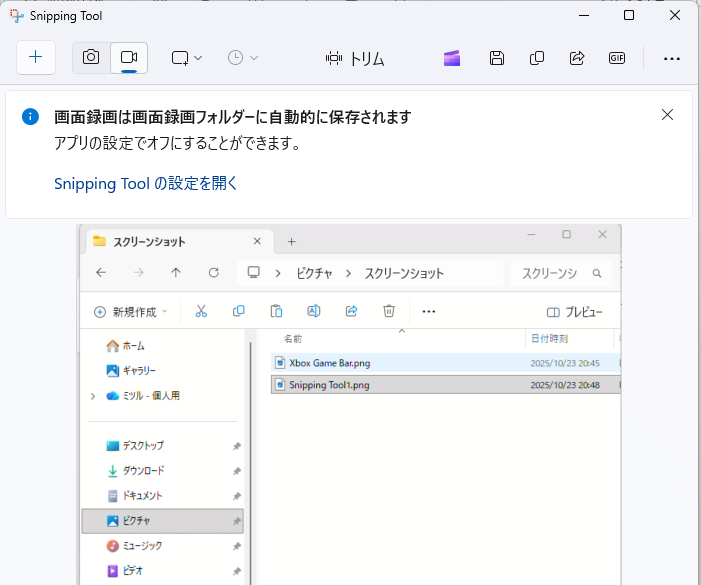Open in Clipchamp video editor icon

point(452,58)
